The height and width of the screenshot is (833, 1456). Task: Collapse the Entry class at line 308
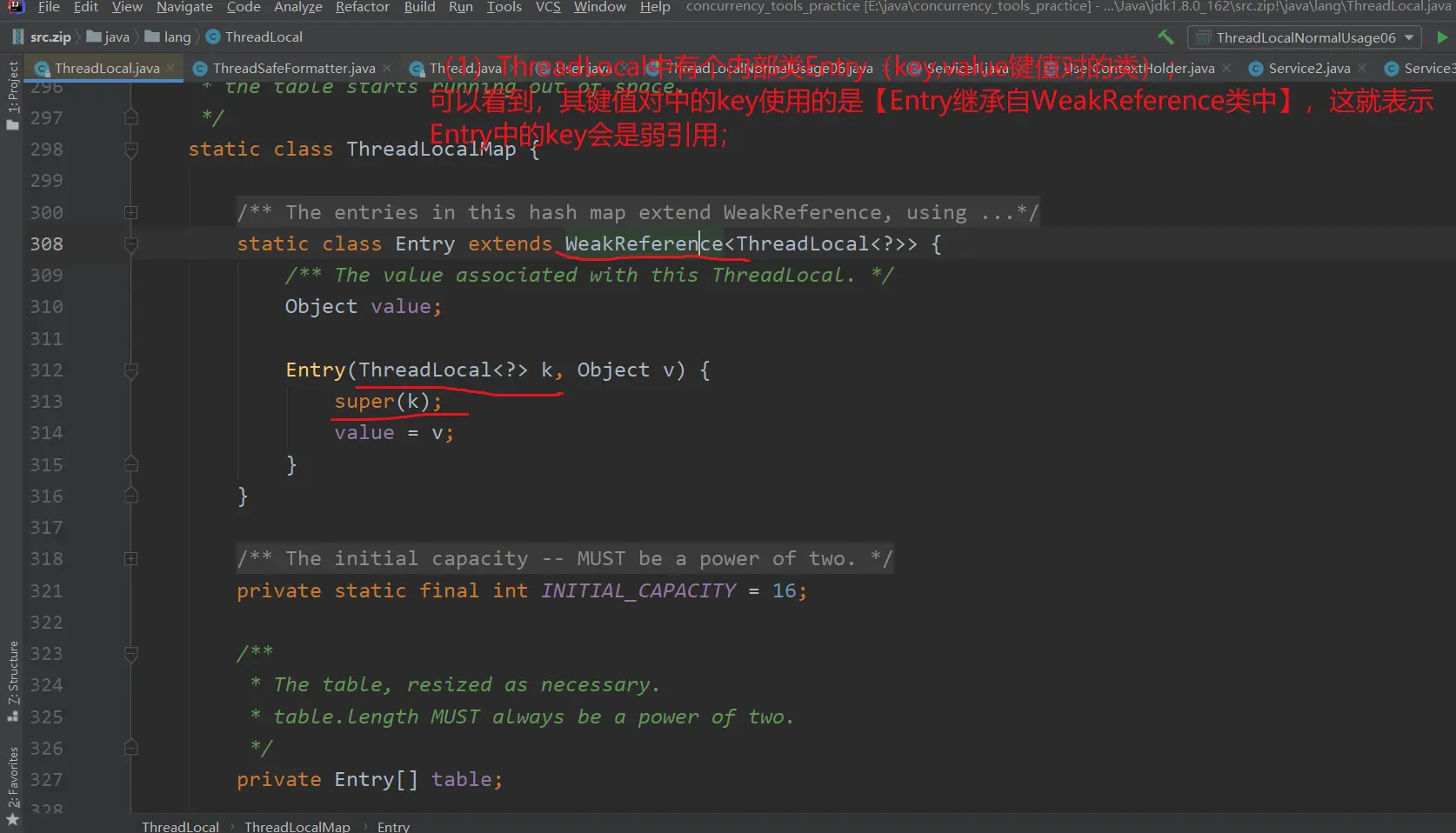(131, 244)
